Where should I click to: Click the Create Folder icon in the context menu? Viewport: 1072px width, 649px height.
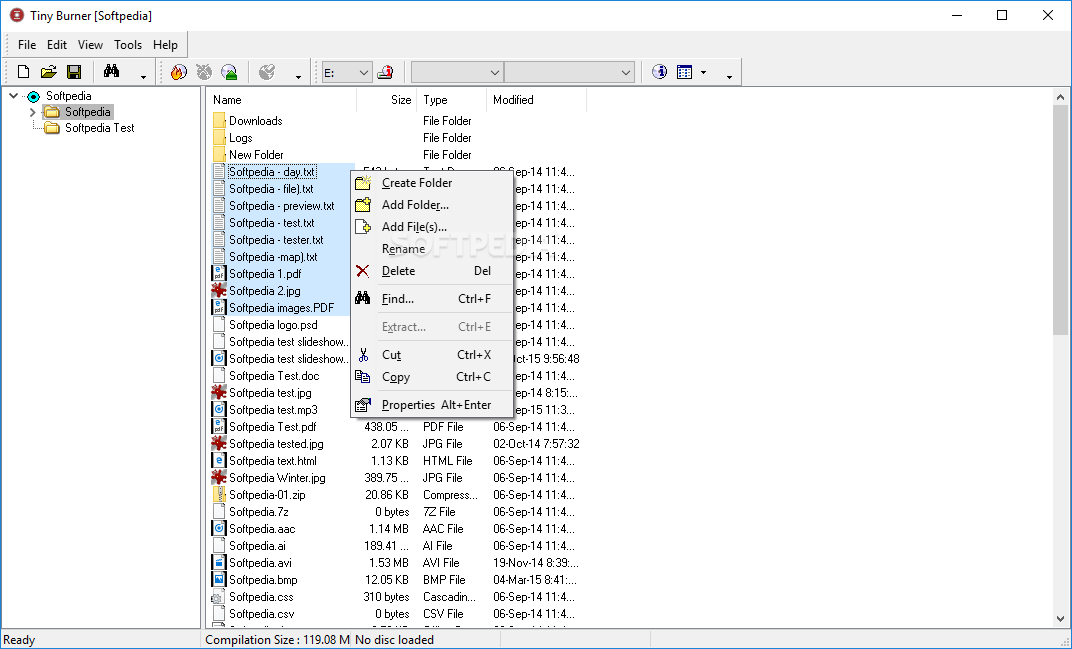363,183
